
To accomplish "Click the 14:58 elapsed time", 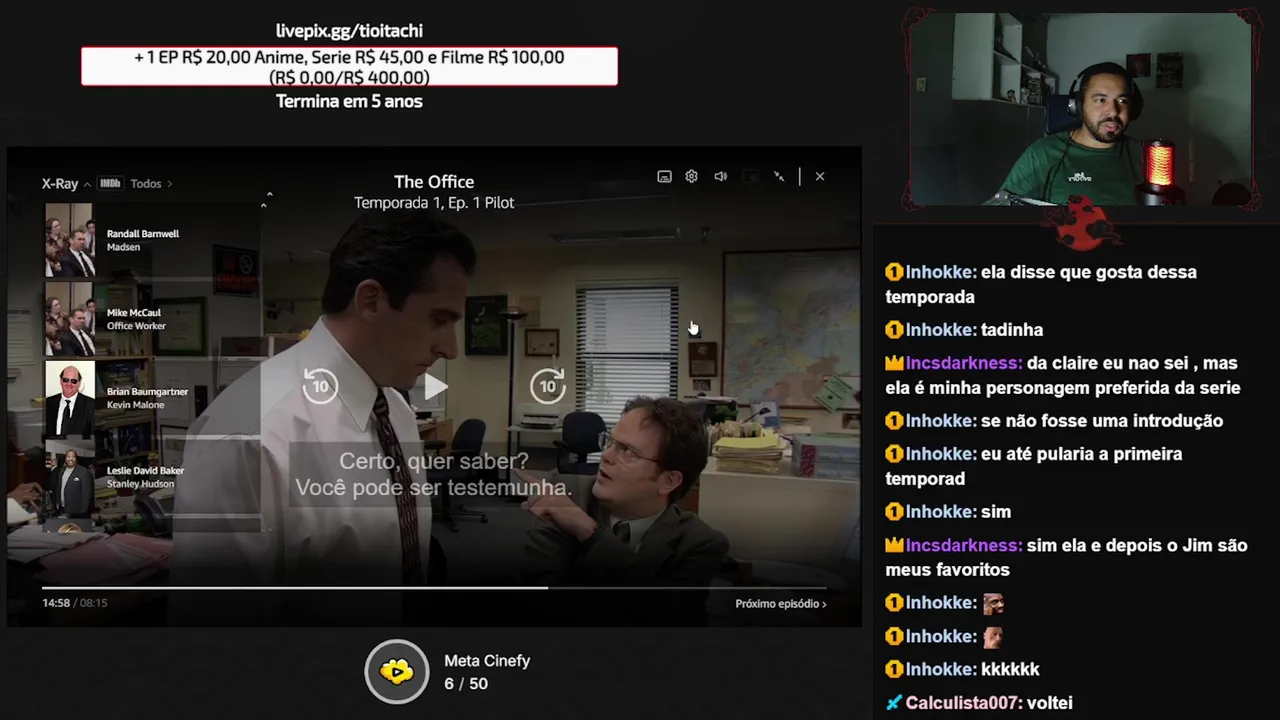I will pos(56,603).
